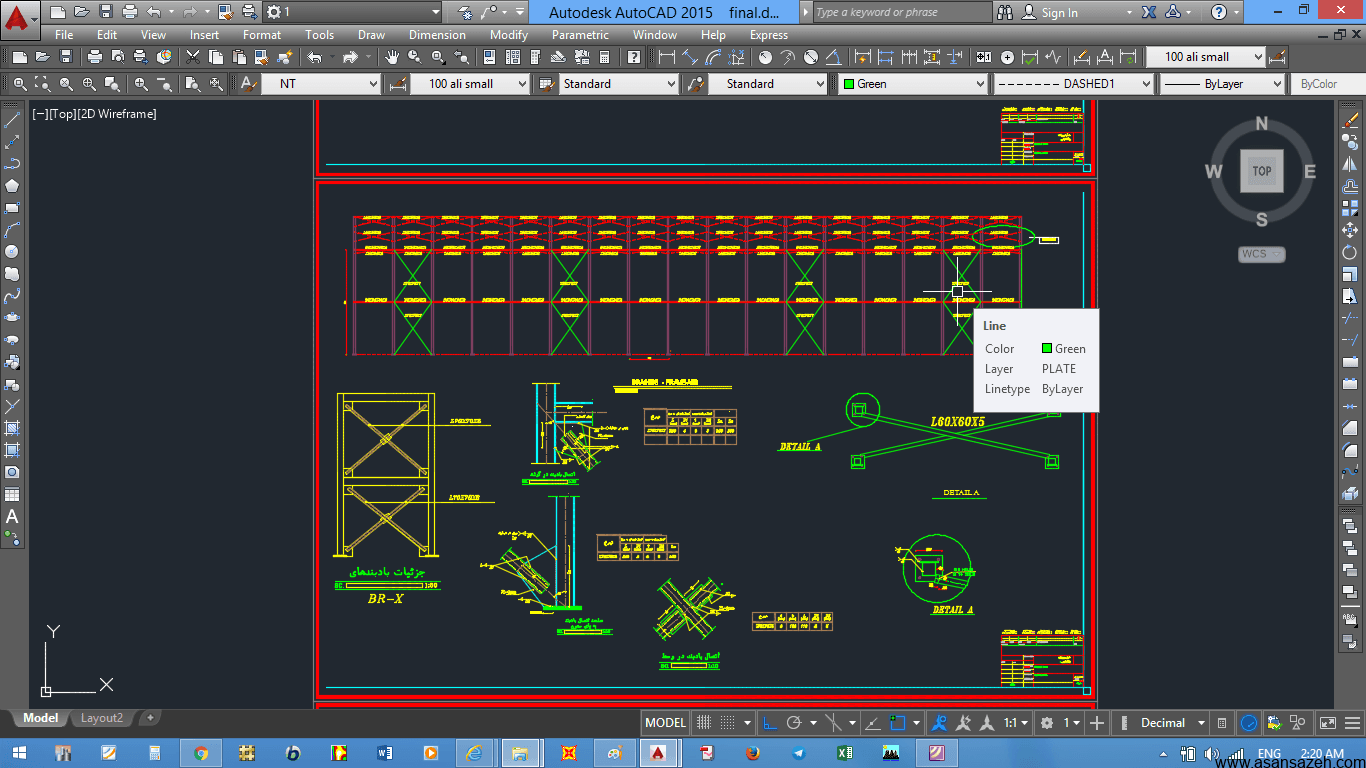Open Firefox from the Windows taskbar
The width and height of the screenshot is (1366, 768).
pos(753,753)
